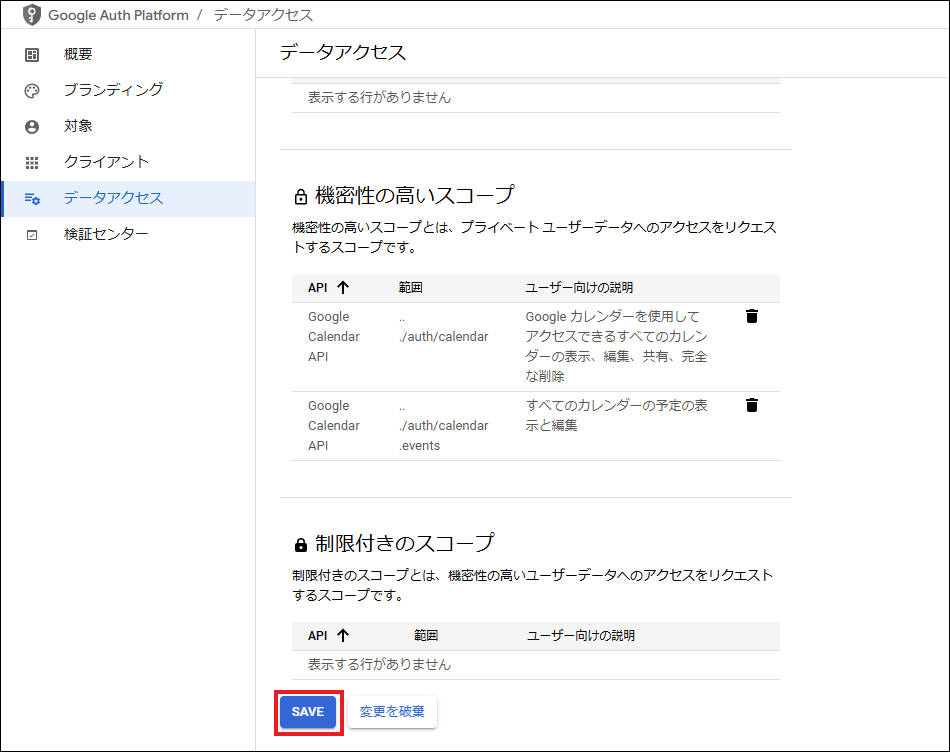Click the ユーザー向けの説明 header in restricted scopes
950x752 pixels.
tap(580, 636)
